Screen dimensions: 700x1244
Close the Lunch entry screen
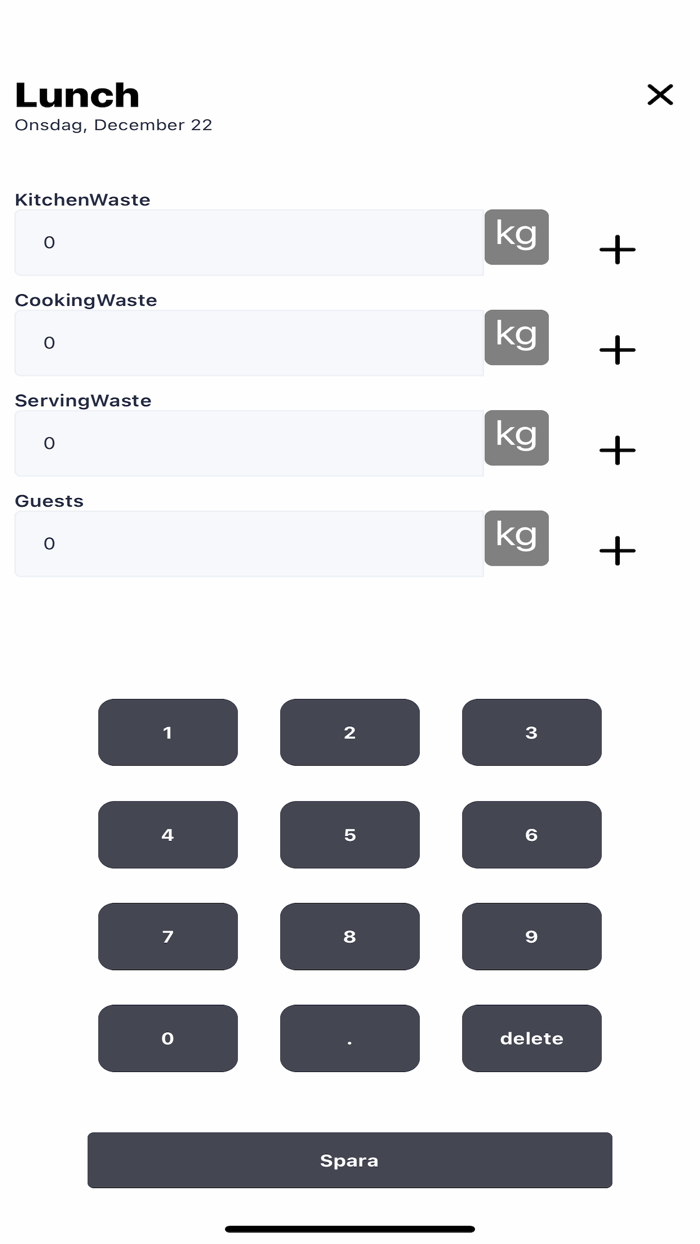pos(660,95)
